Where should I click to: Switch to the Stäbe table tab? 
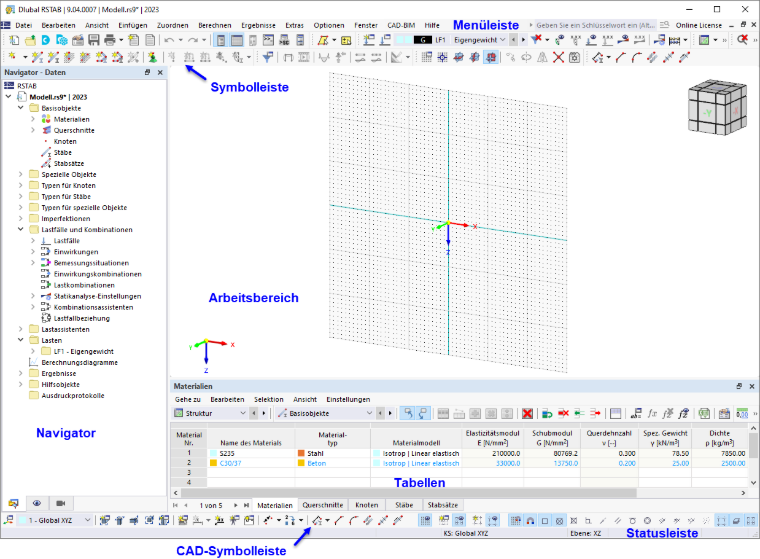[404, 505]
